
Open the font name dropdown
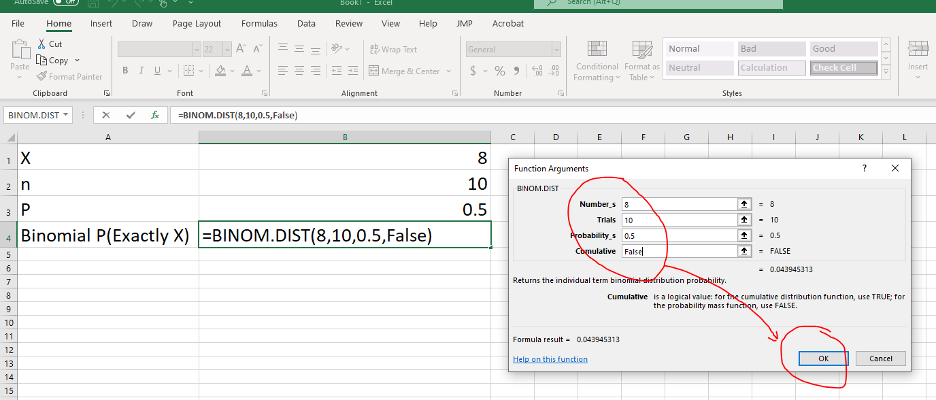(196, 50)
